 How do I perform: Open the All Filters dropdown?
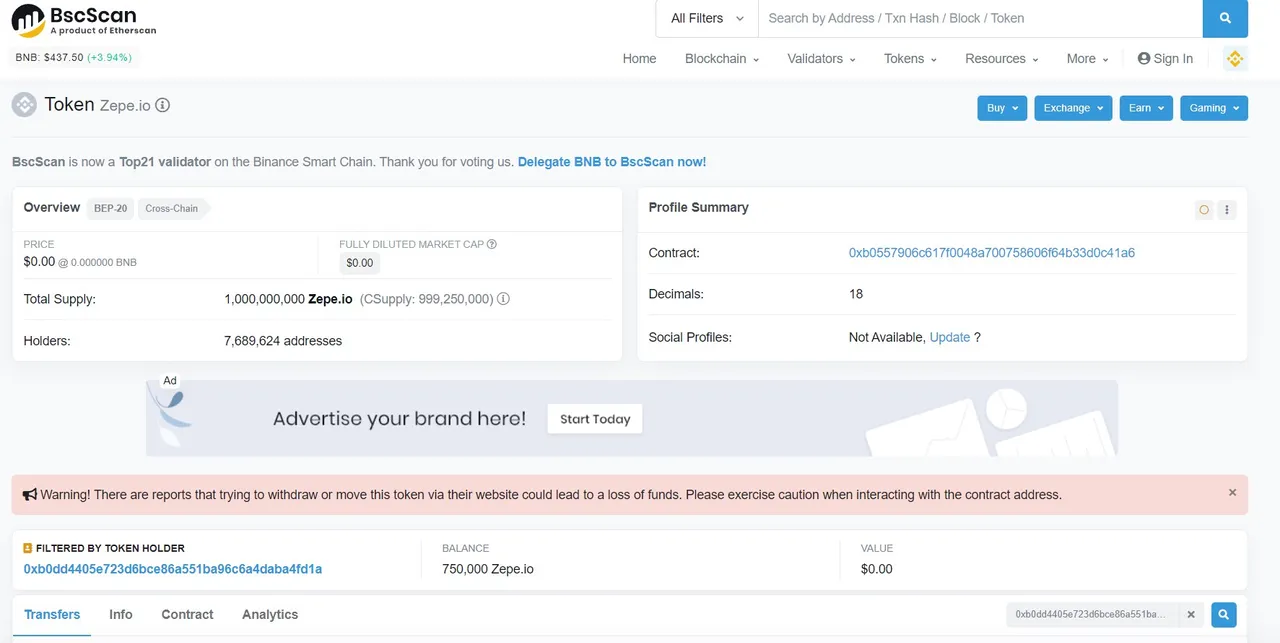[707, 18]
